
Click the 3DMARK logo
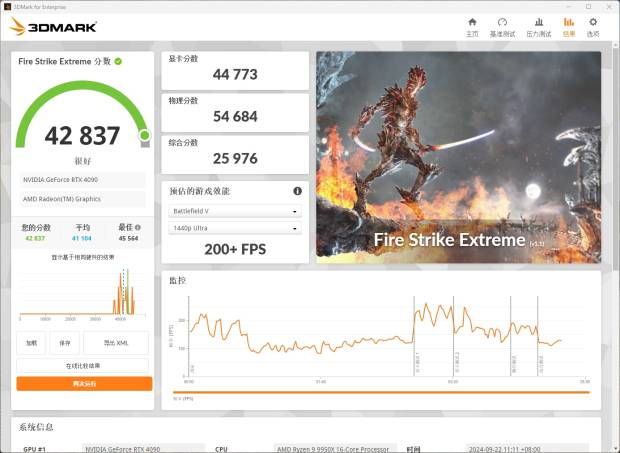click(53, 27)
